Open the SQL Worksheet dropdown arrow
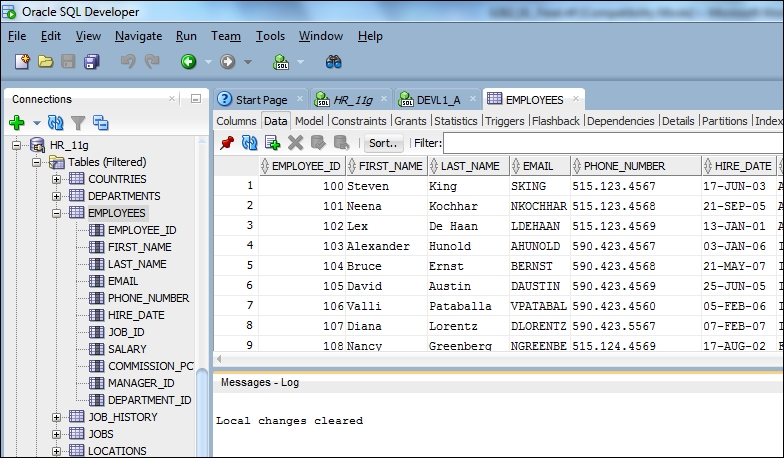Viewport: 784px width, 458px height. click(x=300, y=62)
